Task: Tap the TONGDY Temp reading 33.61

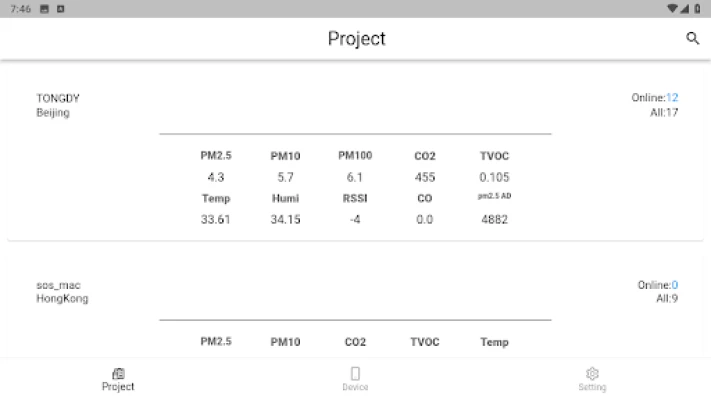Action: coord(215,219)
